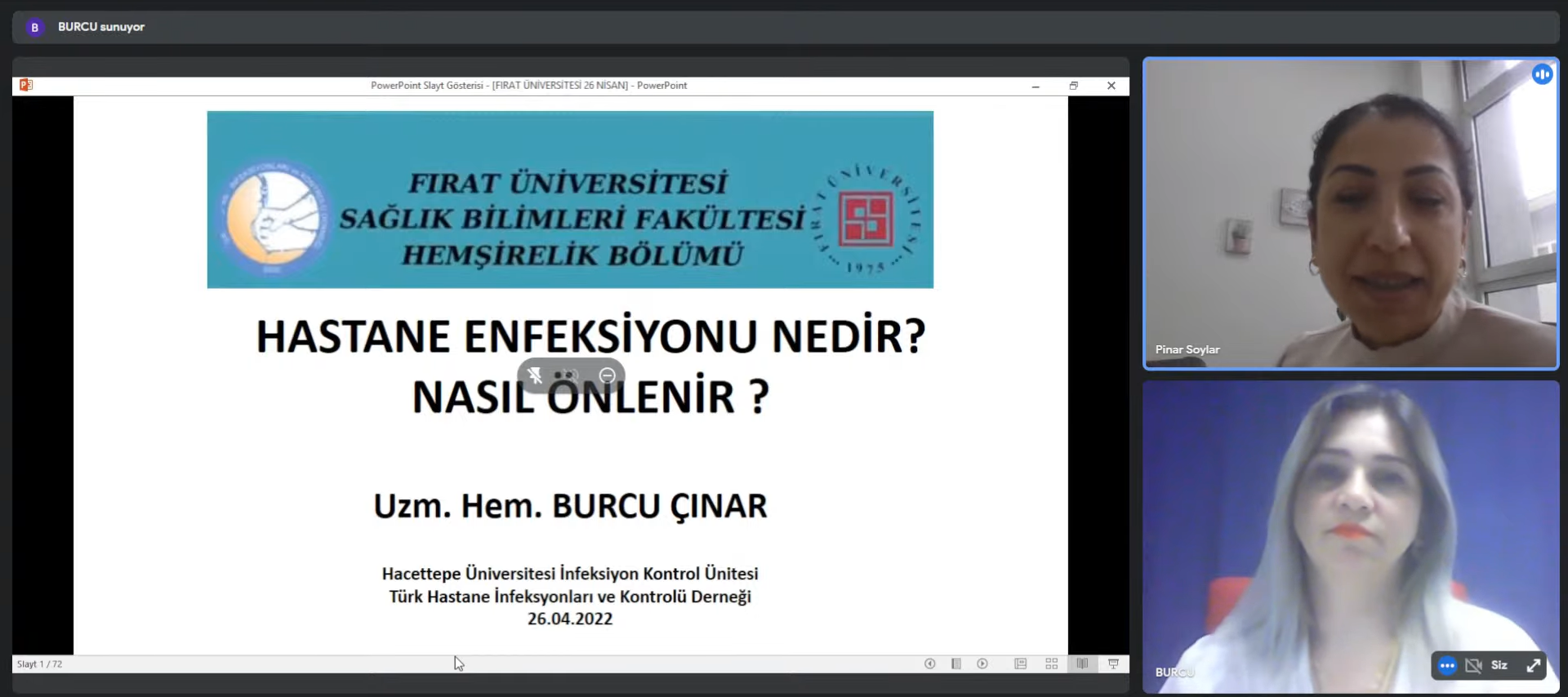Expand self-view tile with the arrows icon

(1534, 665)
